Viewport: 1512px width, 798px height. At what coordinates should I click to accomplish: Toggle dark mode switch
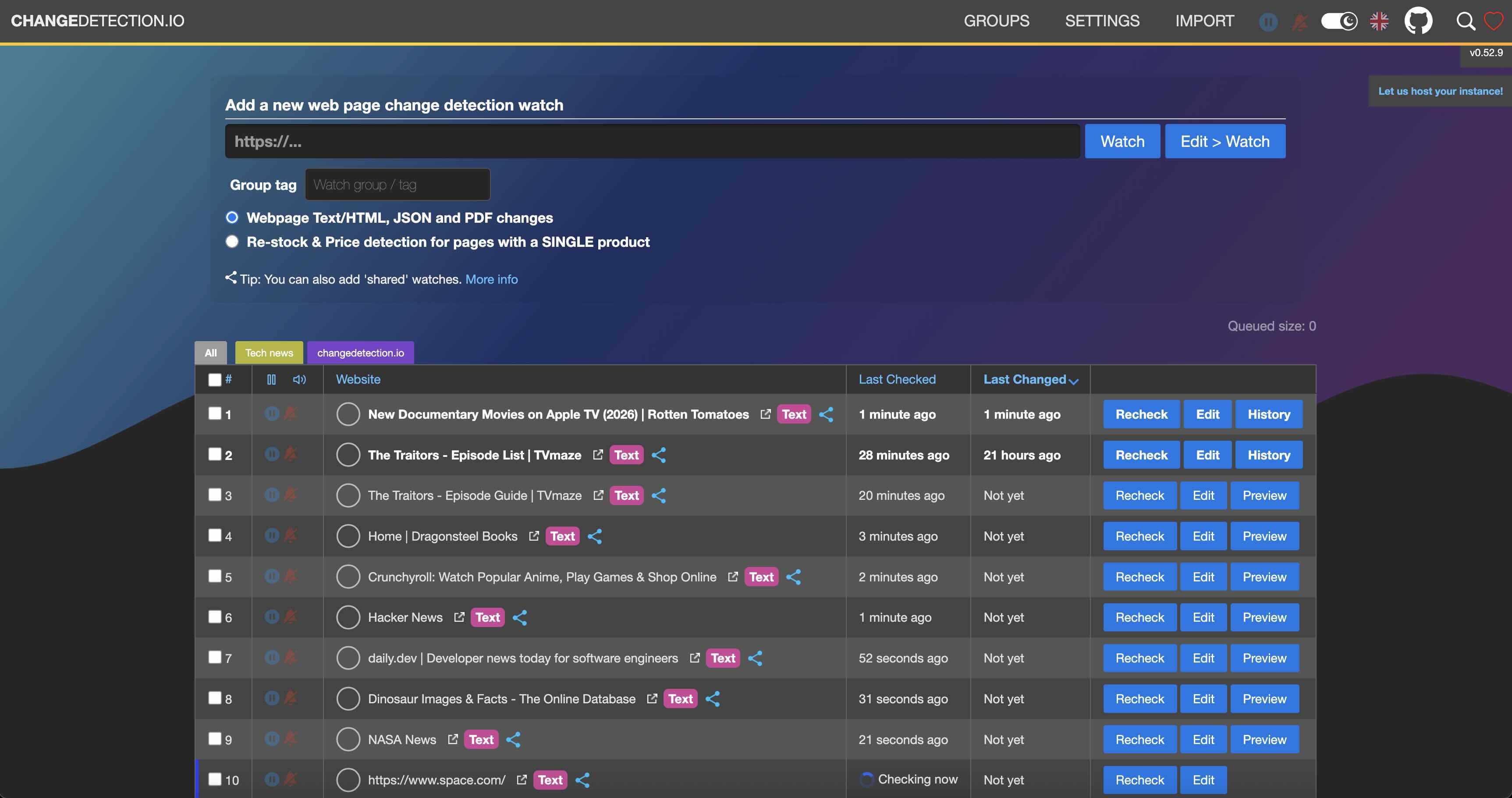click(x=1338, y=21)
